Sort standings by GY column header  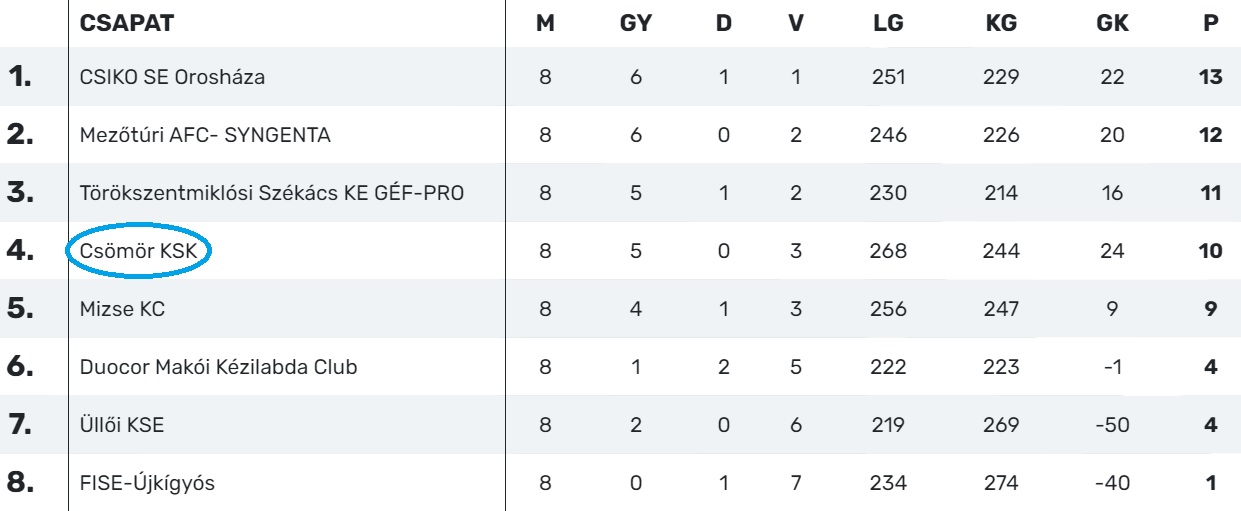point(637,23)
